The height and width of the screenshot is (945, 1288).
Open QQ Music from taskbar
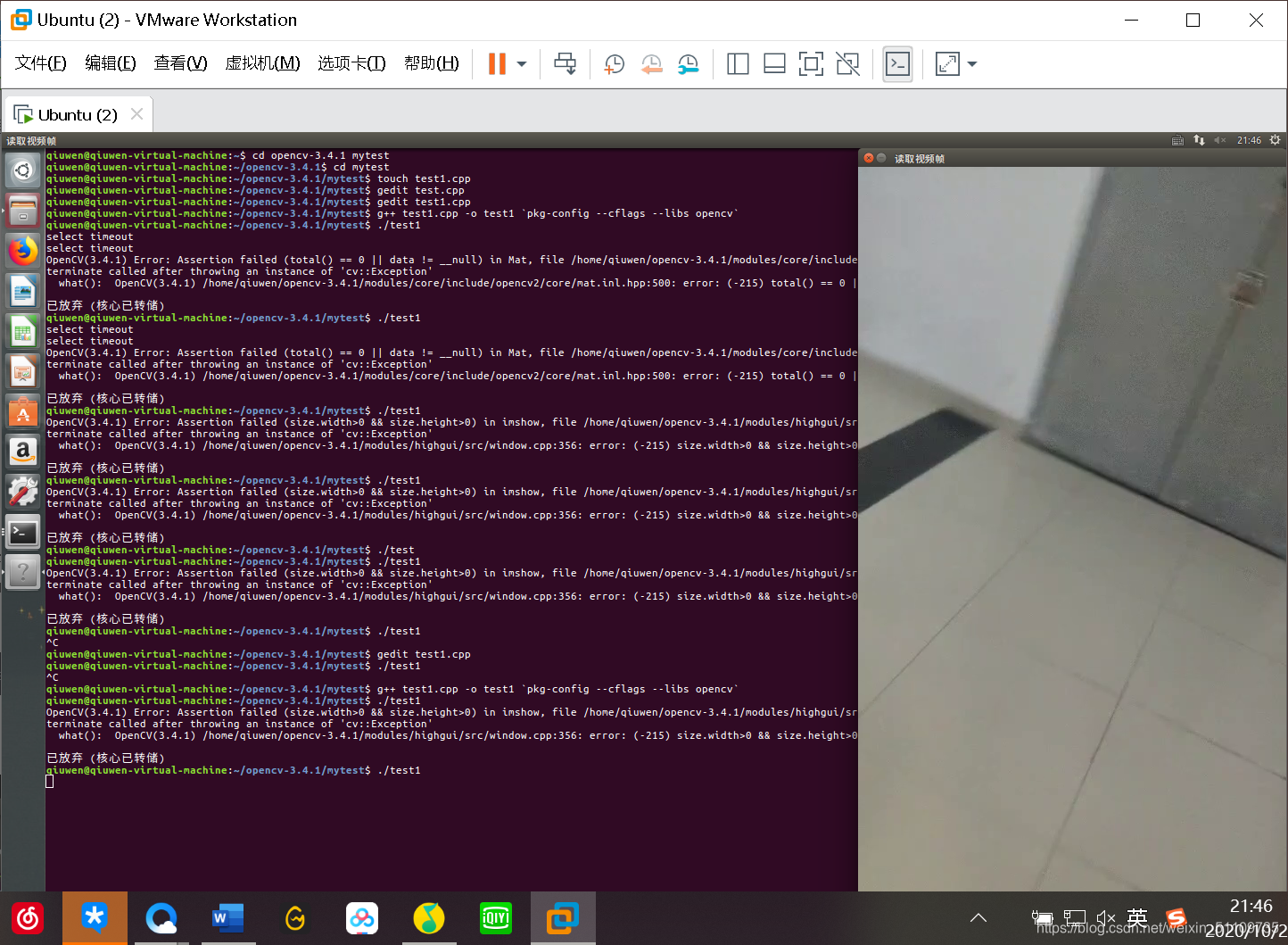pos(429,918)
